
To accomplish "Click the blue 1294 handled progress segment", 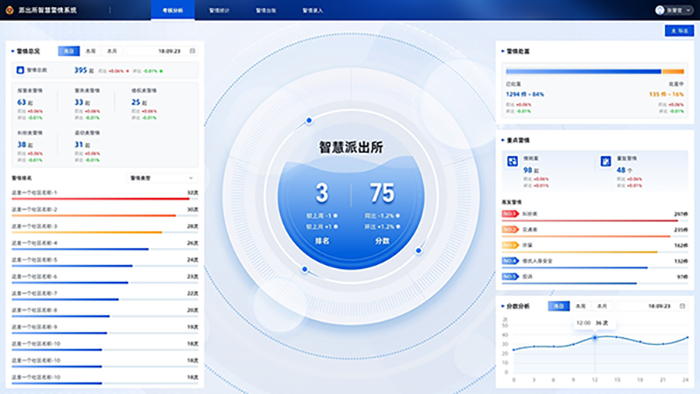I will click(x=583, y=71).
